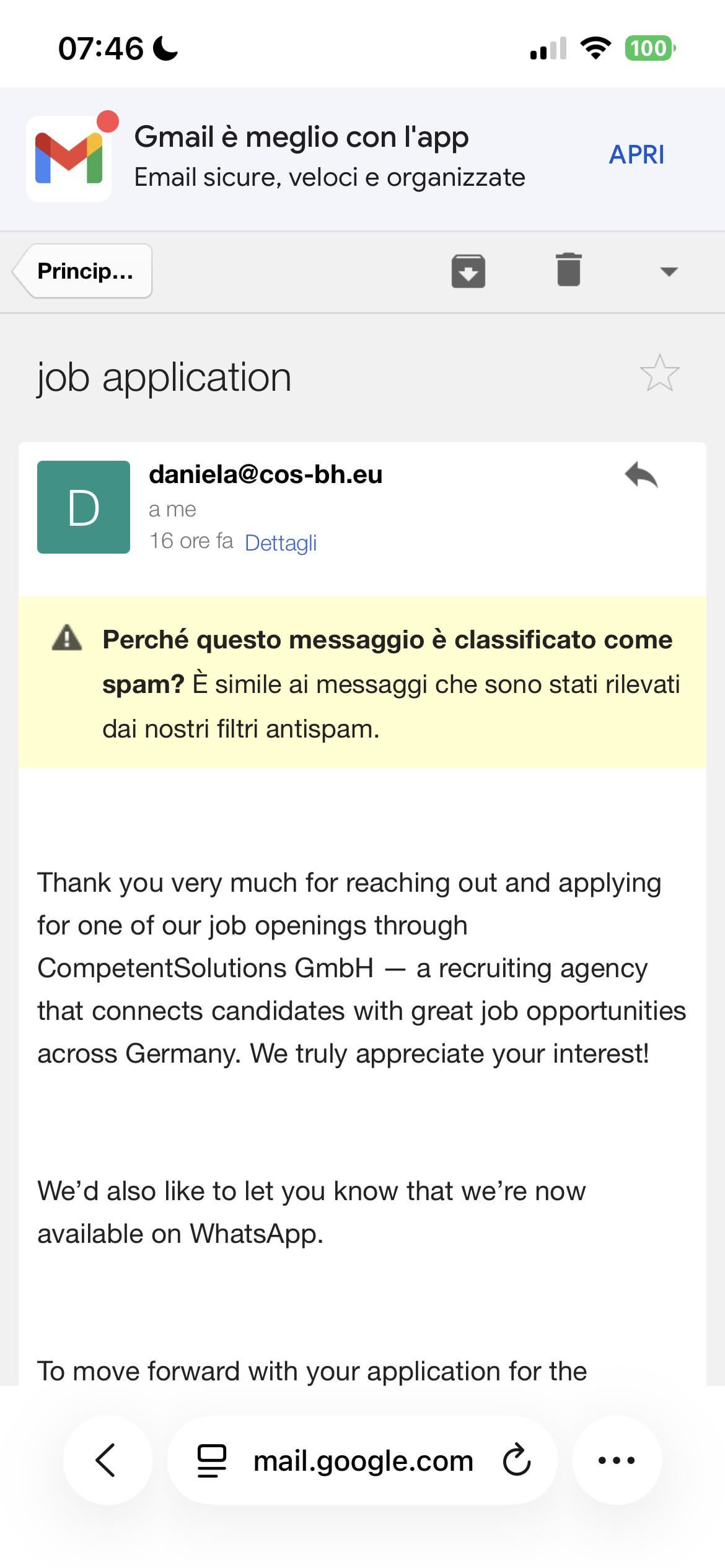Reload the page with the refresh icon
This screenshot has width=725, height=1568.
coord(517,1460)
